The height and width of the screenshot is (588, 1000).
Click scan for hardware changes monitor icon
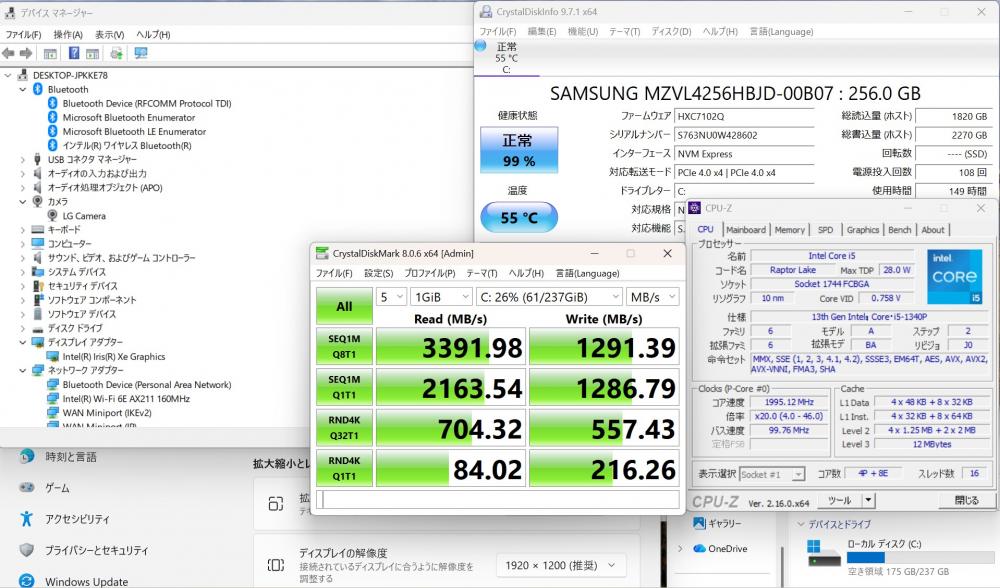pos(140,53)
